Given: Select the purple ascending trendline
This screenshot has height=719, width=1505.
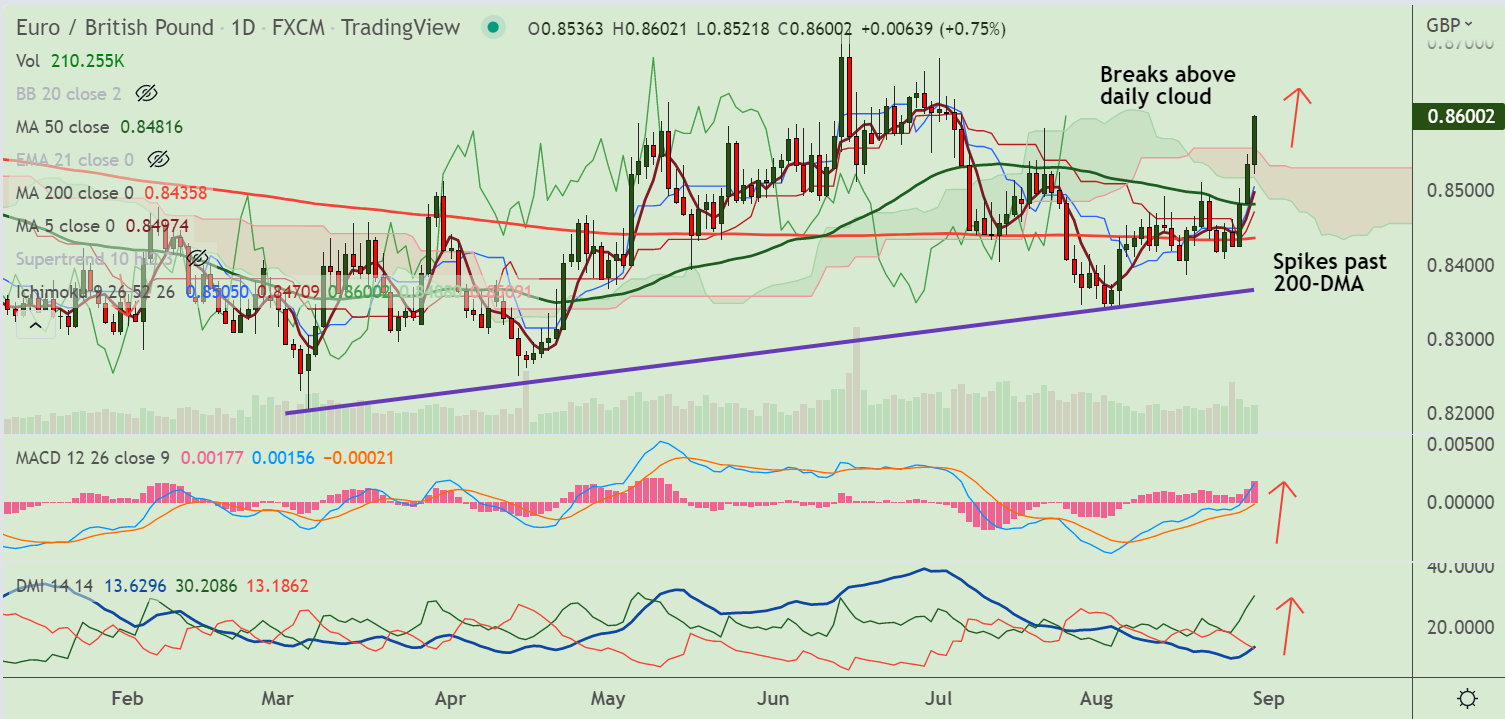Looking at the screenshot, I should point(770,351).
